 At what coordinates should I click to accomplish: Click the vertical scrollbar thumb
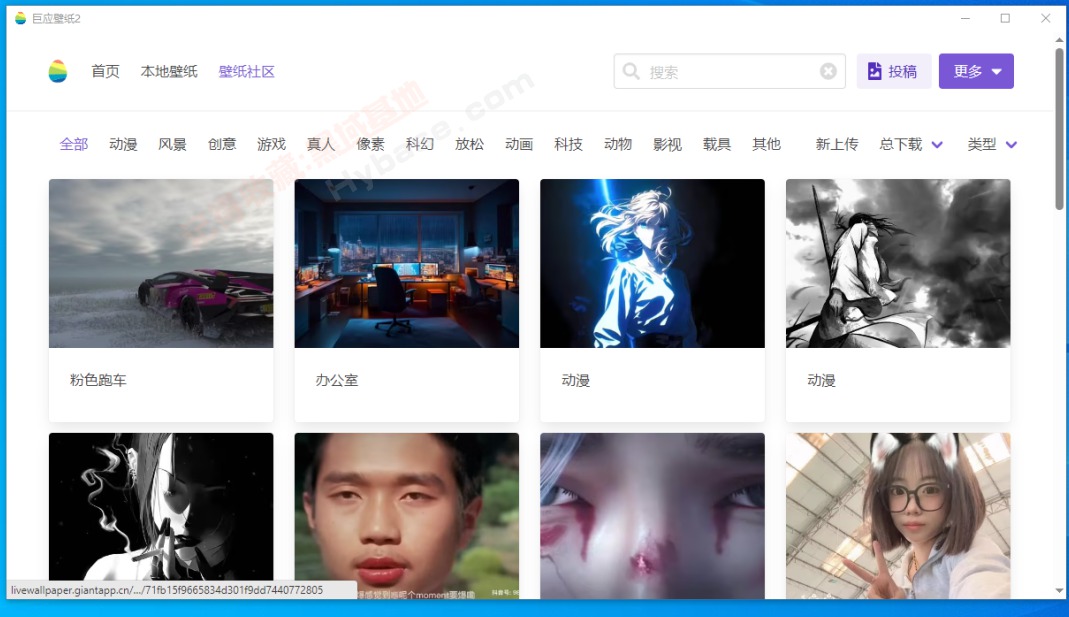pyautogui.click(x=1059, y=129)
